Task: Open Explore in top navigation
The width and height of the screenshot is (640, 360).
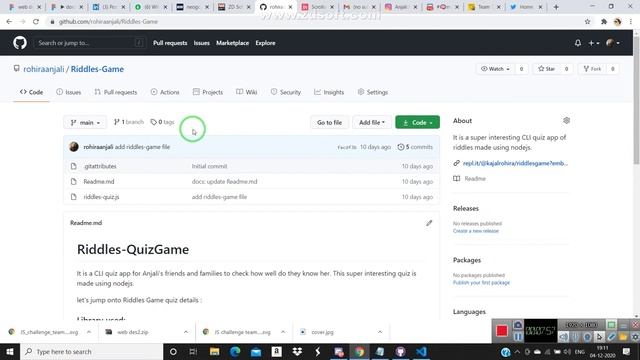Action: coord(265,43)
